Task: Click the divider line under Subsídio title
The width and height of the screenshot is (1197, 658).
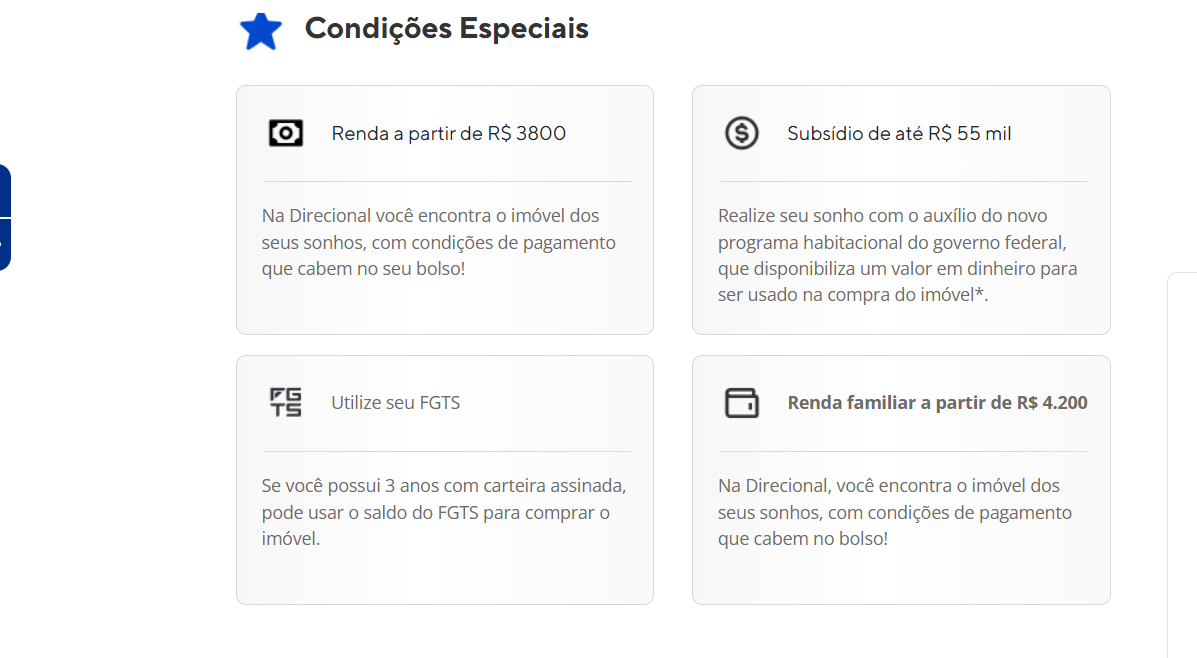Action: pos(901,181)
